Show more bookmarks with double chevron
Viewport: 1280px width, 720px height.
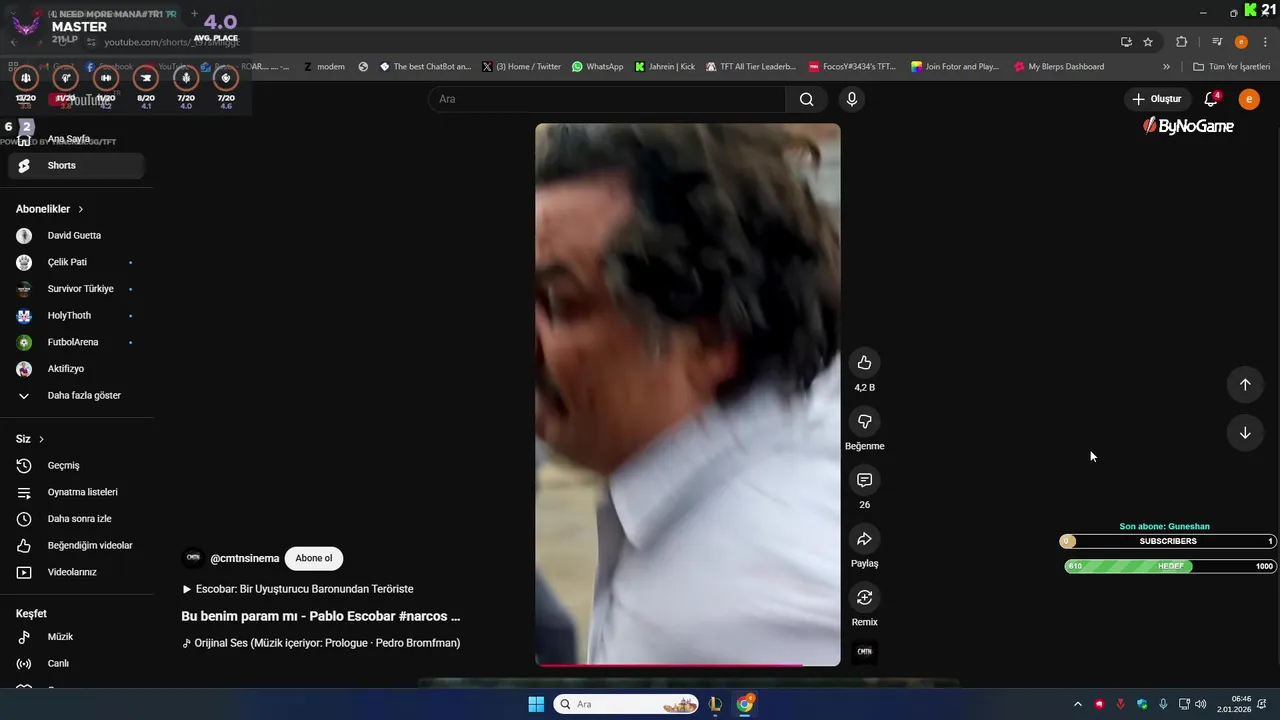tap(1166, 67)
